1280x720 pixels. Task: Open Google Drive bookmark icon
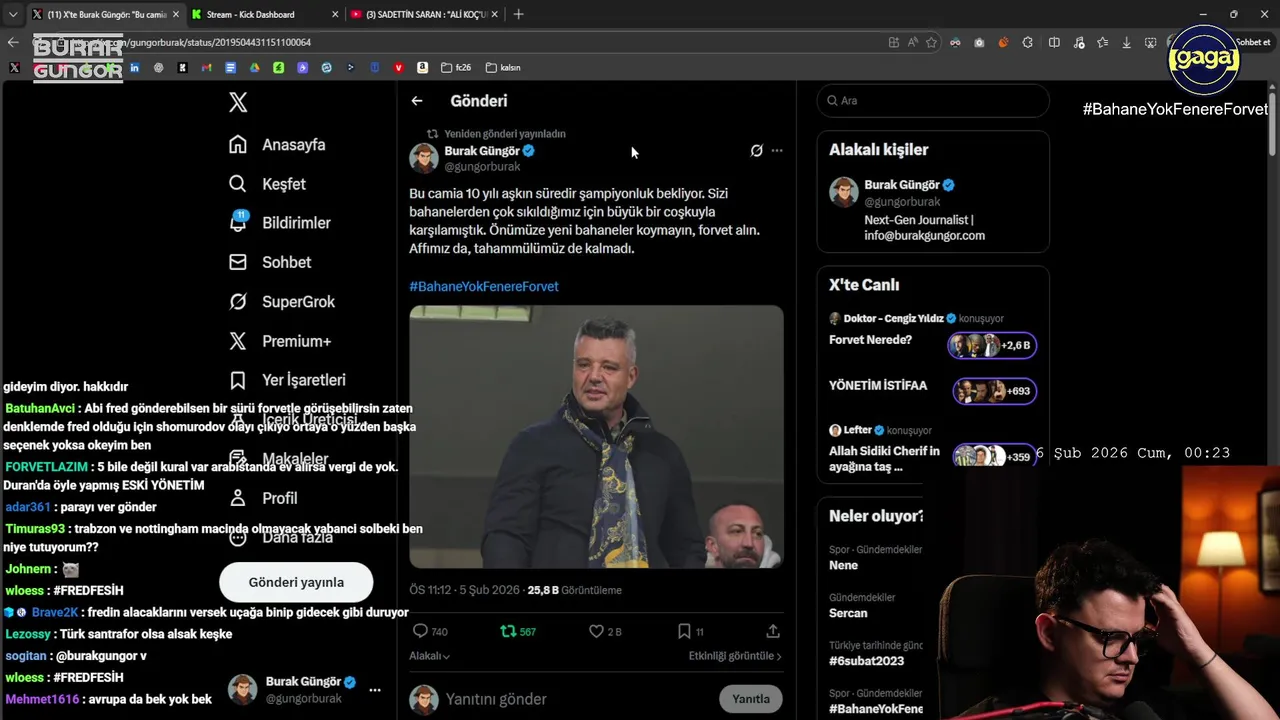point(254,68)
